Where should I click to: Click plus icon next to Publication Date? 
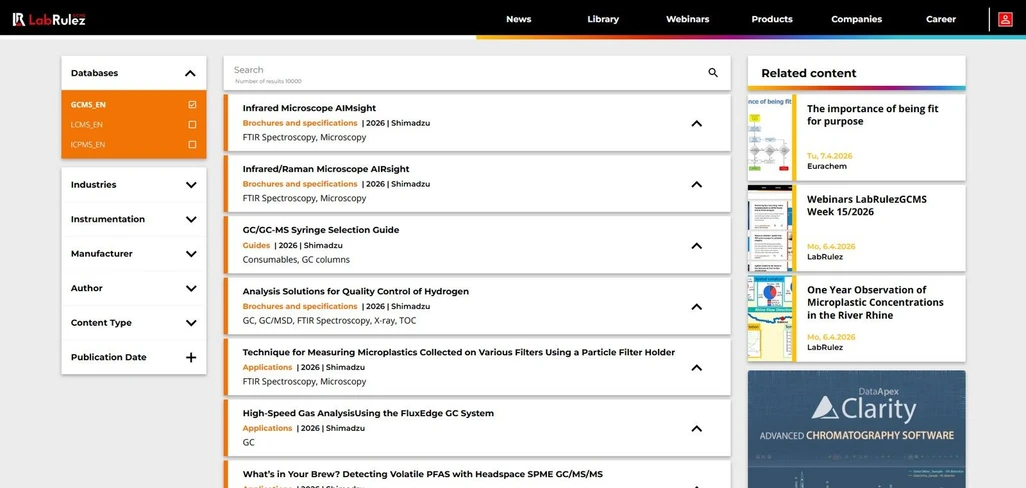191,357
